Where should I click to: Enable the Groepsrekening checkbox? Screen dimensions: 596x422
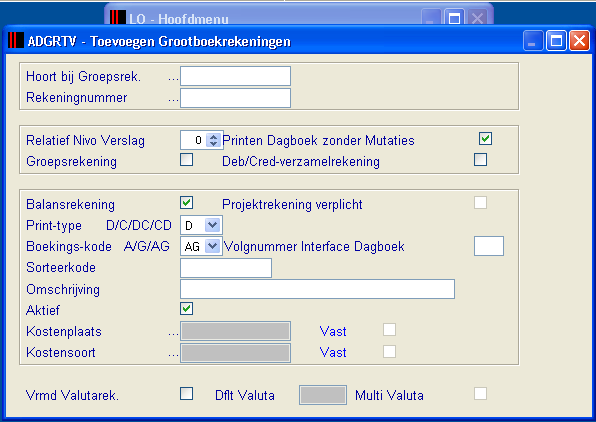coord(186,160)
